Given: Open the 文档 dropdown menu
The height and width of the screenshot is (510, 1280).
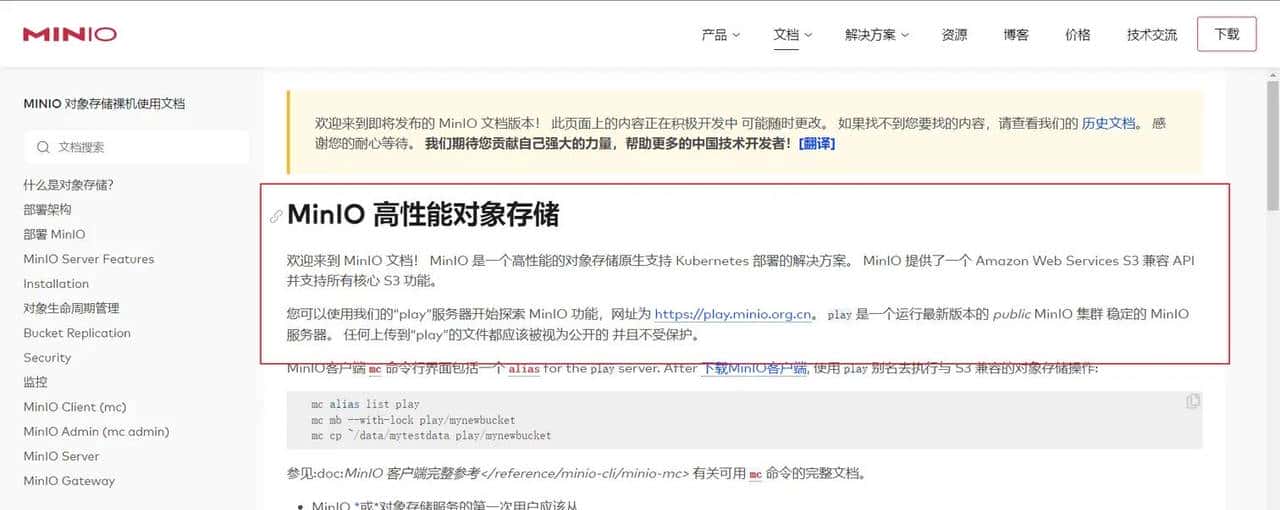Looking at the screenshot, I should [793, 34].
